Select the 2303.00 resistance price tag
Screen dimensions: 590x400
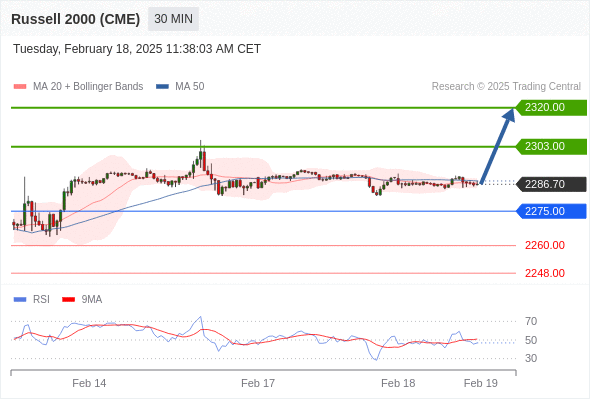tap(551, 146)
